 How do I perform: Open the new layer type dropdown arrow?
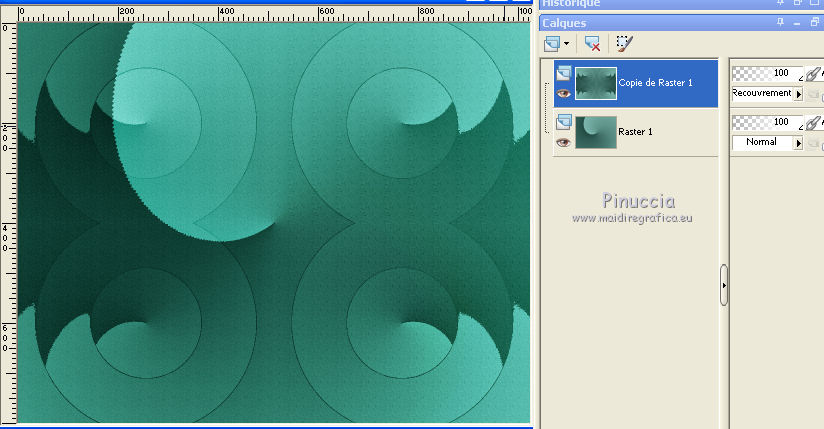click(x=566, y=44)
